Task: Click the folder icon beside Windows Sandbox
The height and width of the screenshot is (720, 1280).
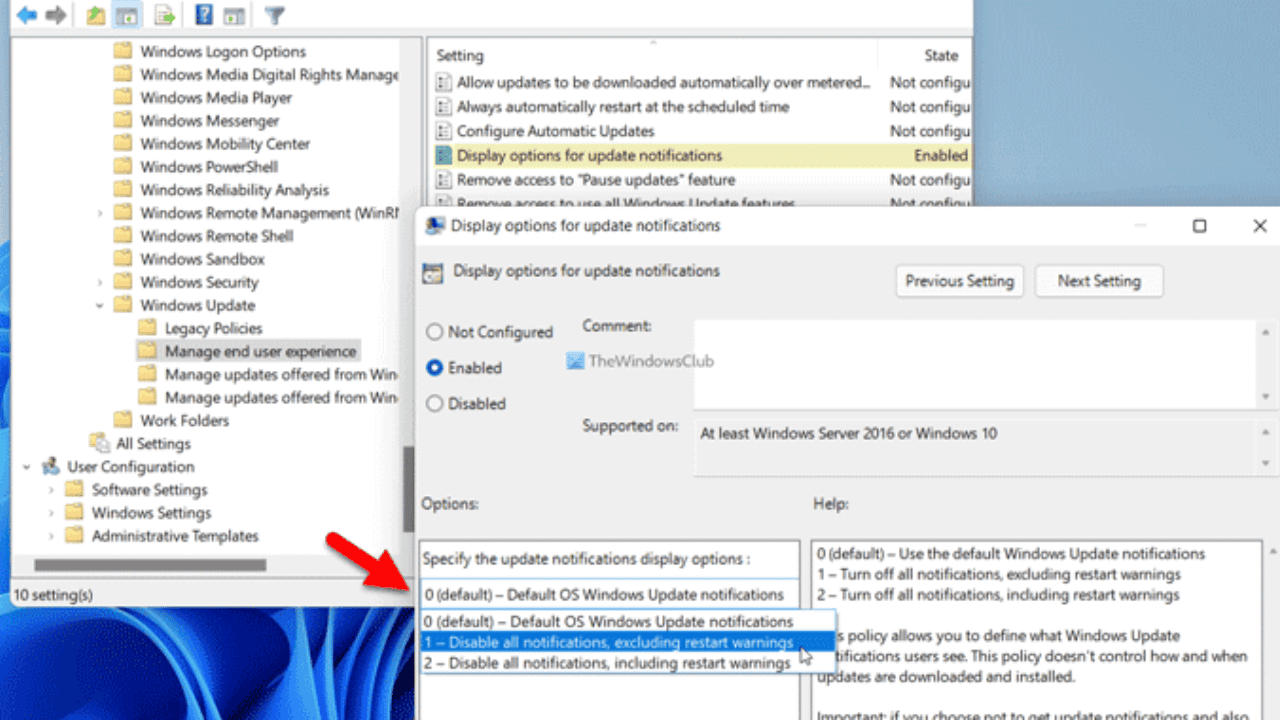Action: 123,259
